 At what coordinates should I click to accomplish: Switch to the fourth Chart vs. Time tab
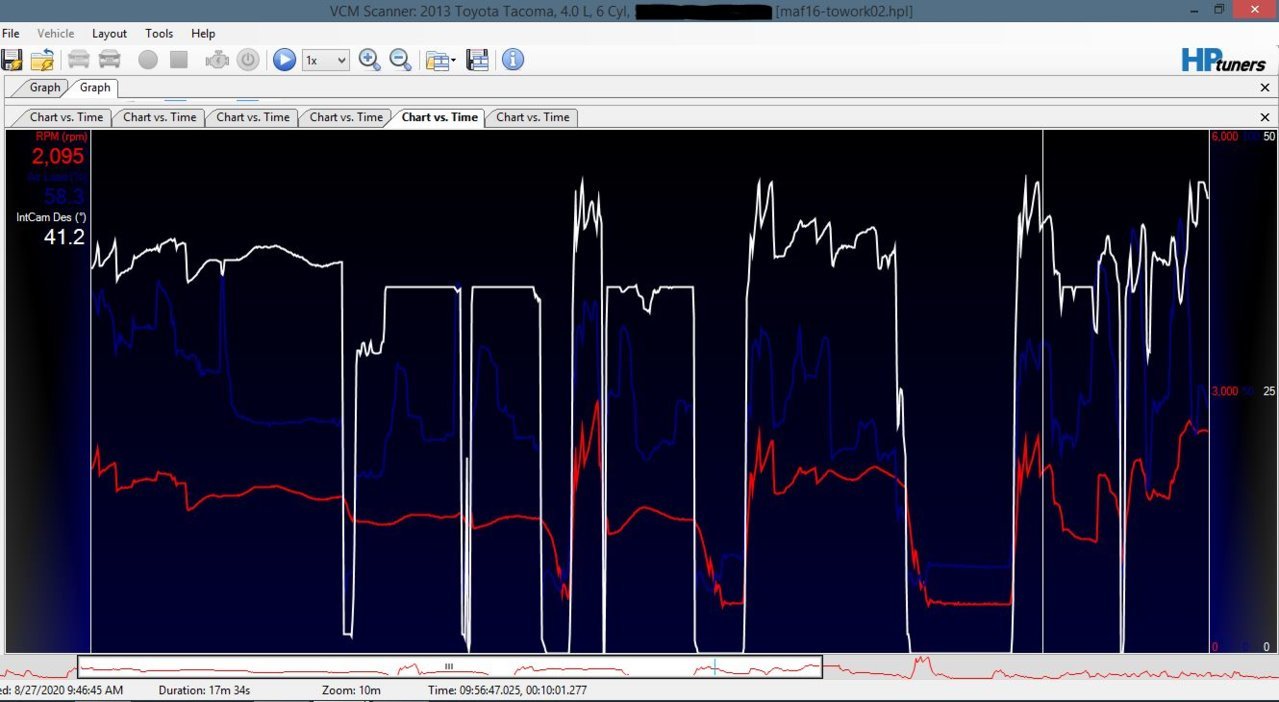(346, 117)
